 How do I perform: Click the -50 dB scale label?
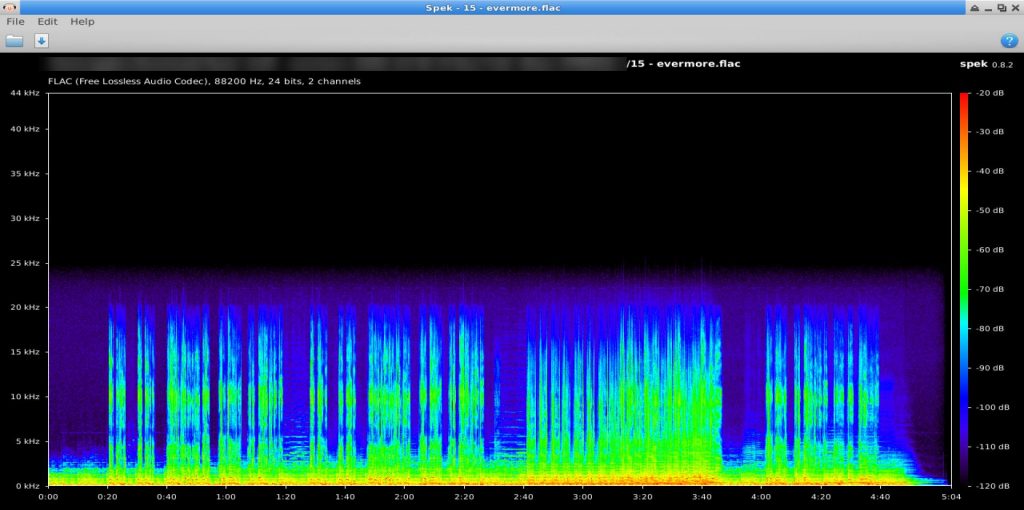pos(989,210)
